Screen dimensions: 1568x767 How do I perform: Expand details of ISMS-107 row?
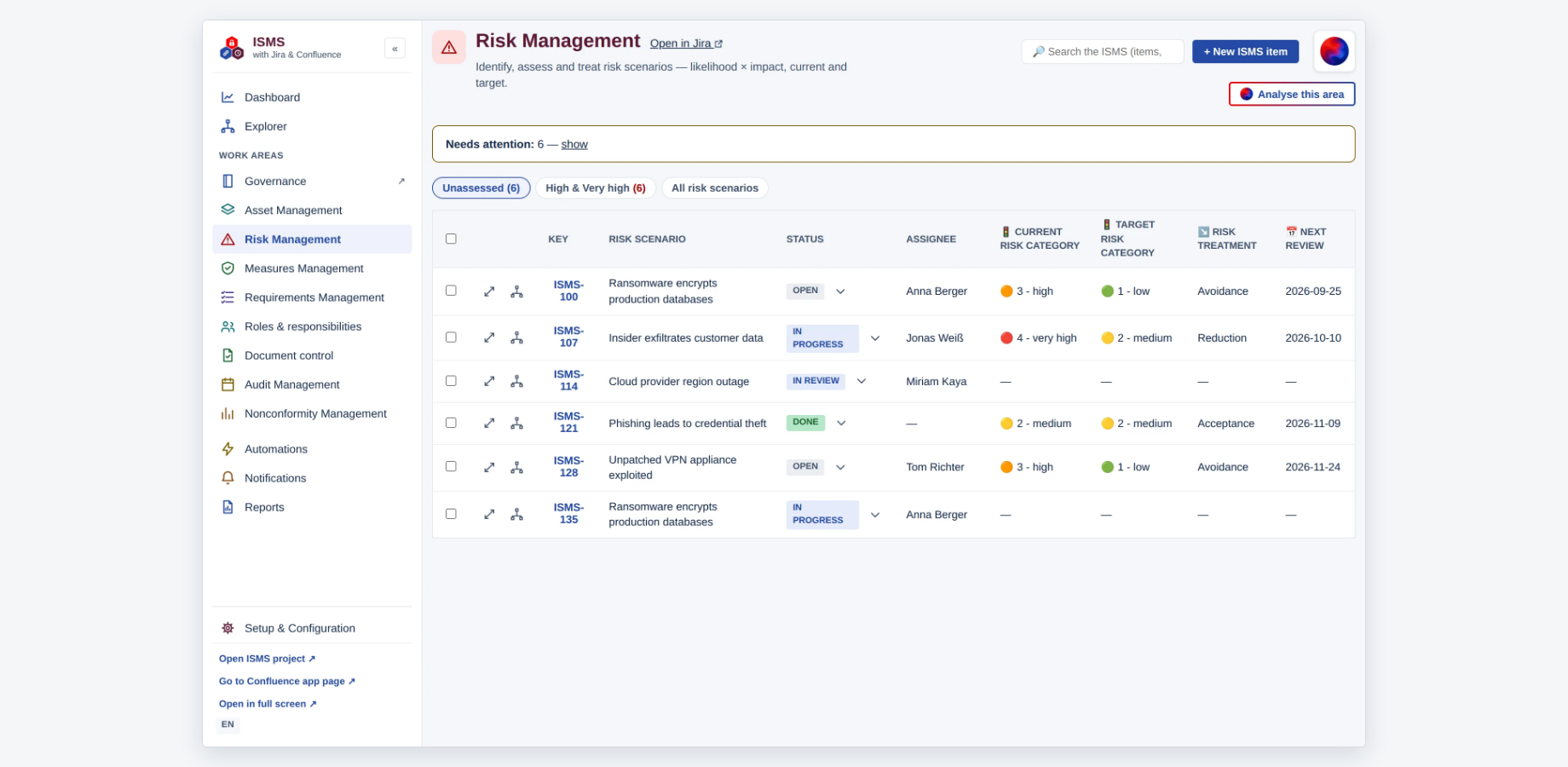489,337
